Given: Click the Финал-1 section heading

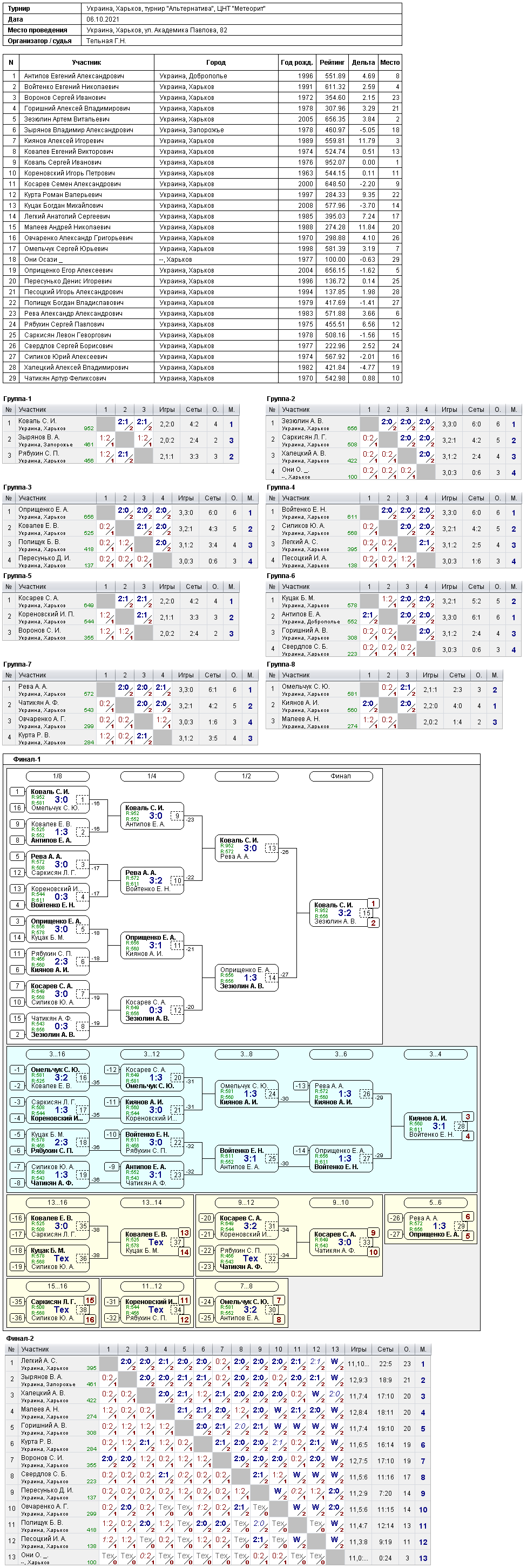Looking at the screenshot, I should pos(27,759).
